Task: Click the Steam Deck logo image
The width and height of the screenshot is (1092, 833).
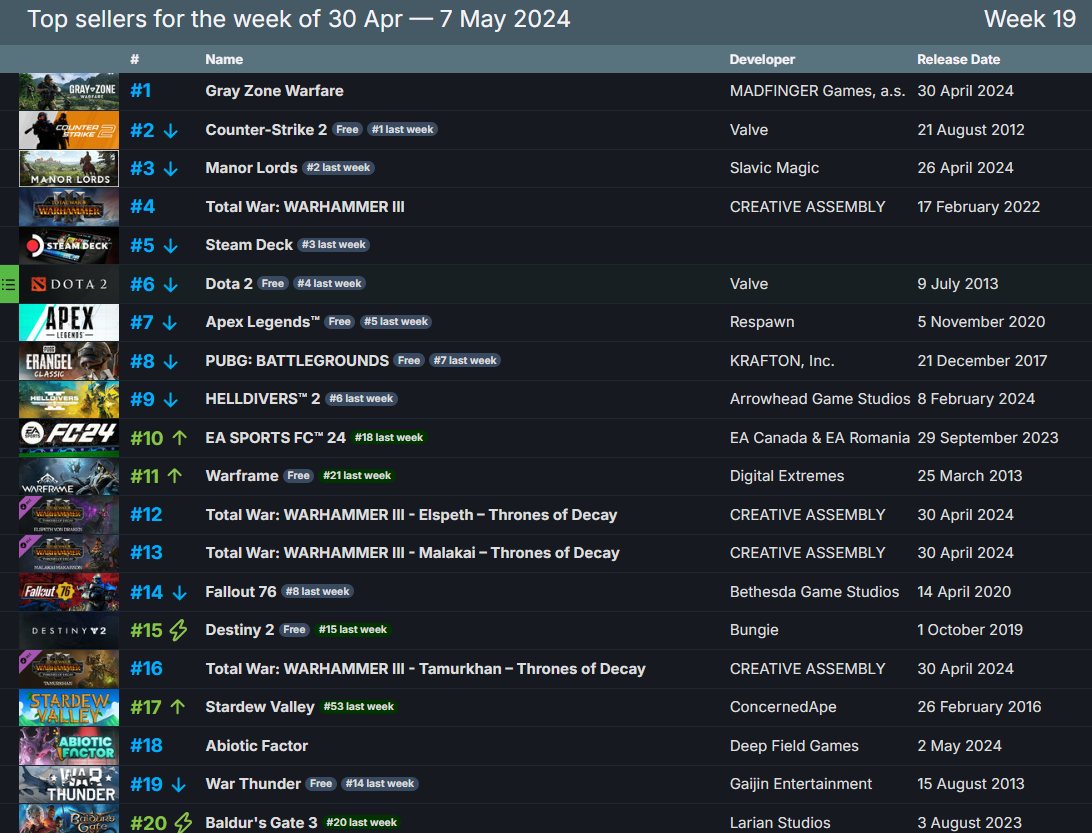Action: pyautogui.click(x=68, y=245)
